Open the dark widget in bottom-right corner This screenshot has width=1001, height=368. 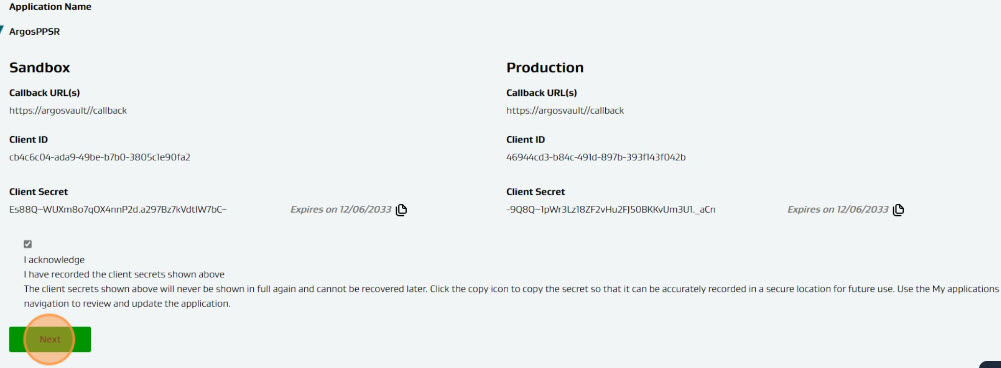(x=990, y=363)
